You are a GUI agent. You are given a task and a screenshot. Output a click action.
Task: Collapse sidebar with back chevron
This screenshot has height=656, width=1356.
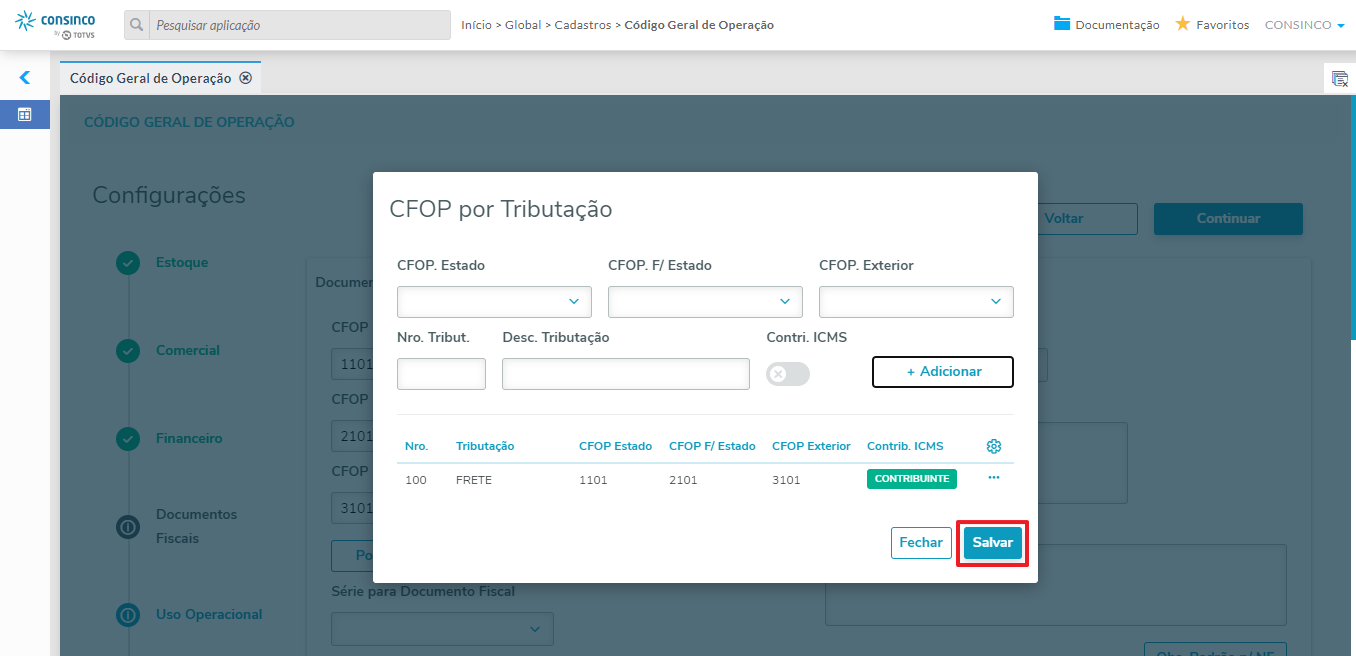(x=25, y=77)
